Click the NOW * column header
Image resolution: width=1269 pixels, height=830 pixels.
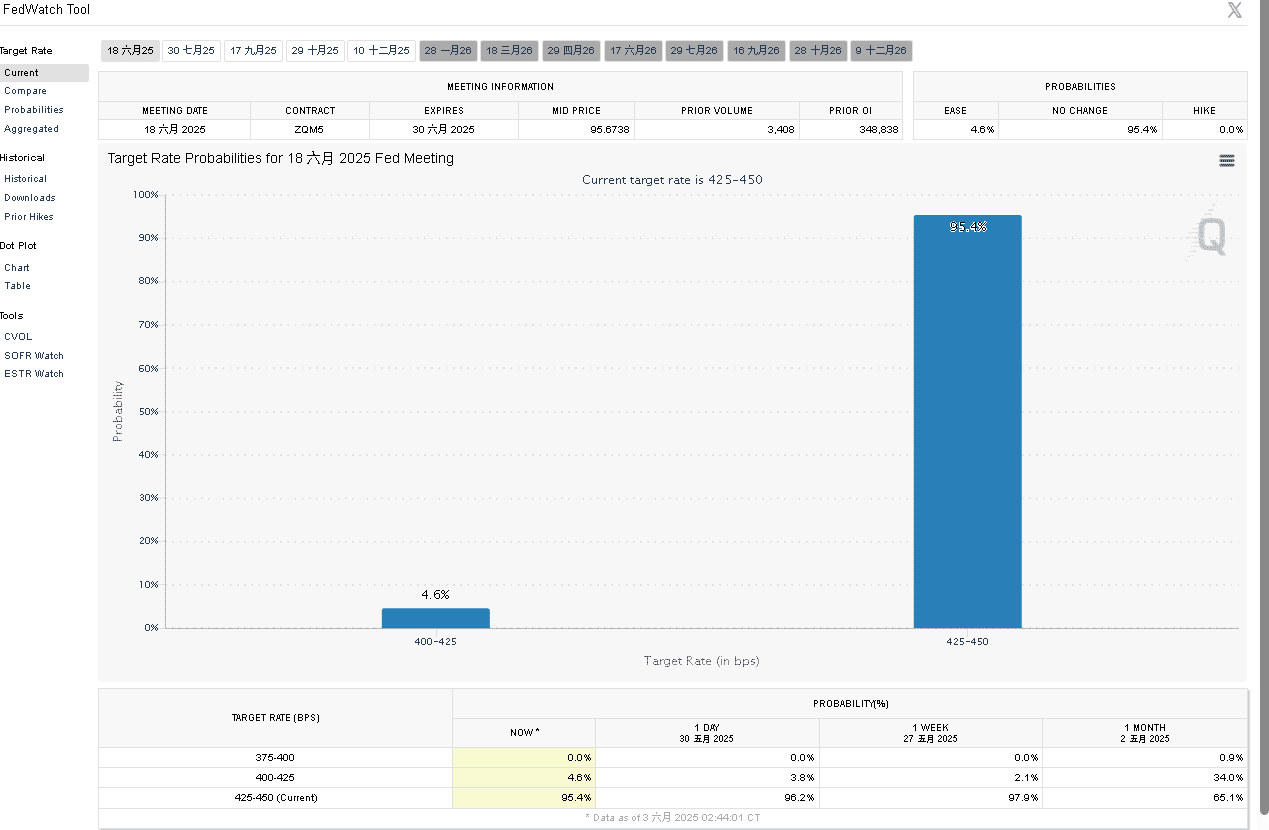point(524,733)
